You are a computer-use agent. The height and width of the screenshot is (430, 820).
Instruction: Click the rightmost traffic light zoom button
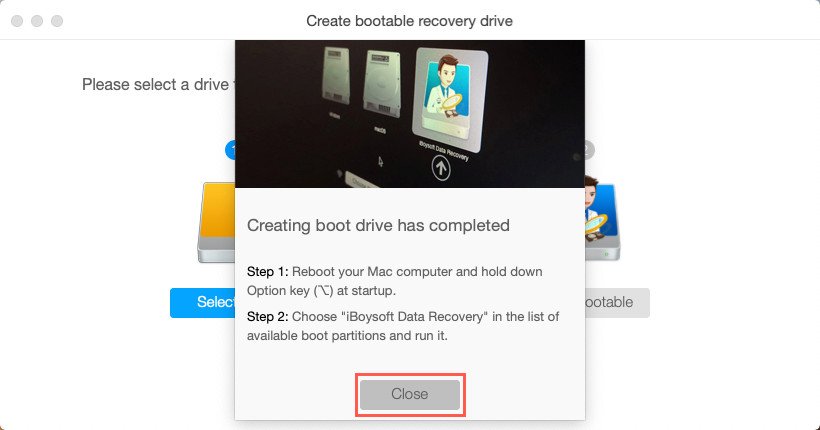pos(57,21)
